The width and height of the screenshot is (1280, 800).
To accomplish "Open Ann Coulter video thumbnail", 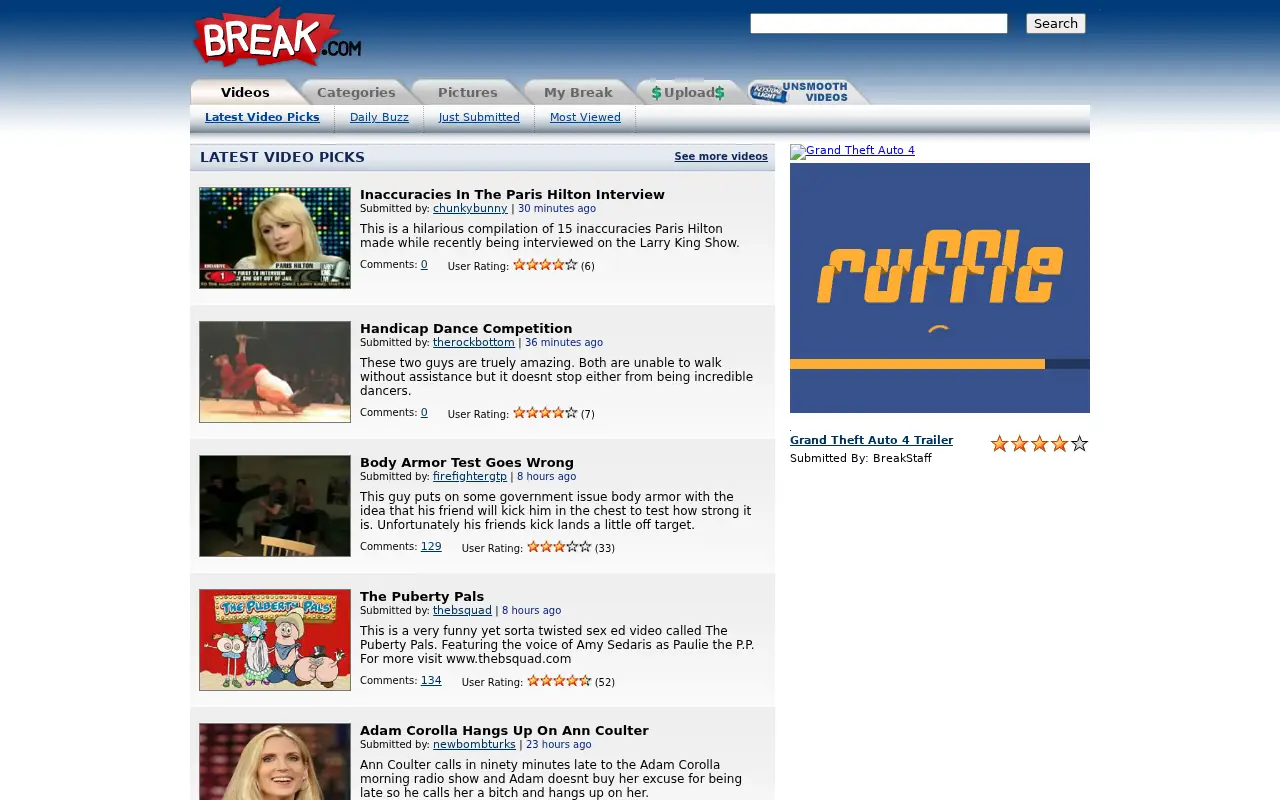I will tap(275, 761).
